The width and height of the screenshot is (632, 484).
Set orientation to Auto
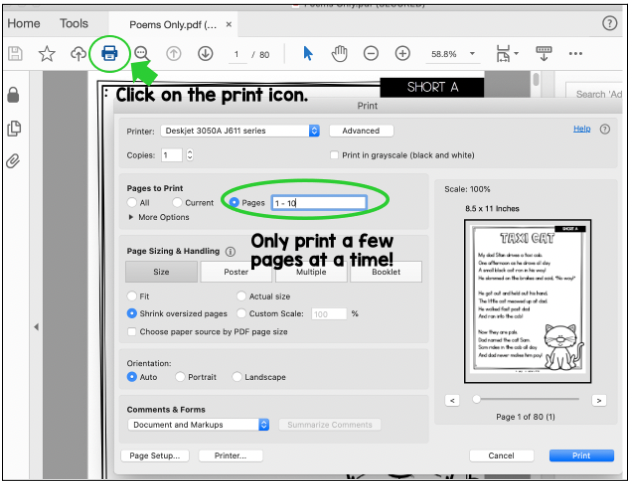point(131,377)
